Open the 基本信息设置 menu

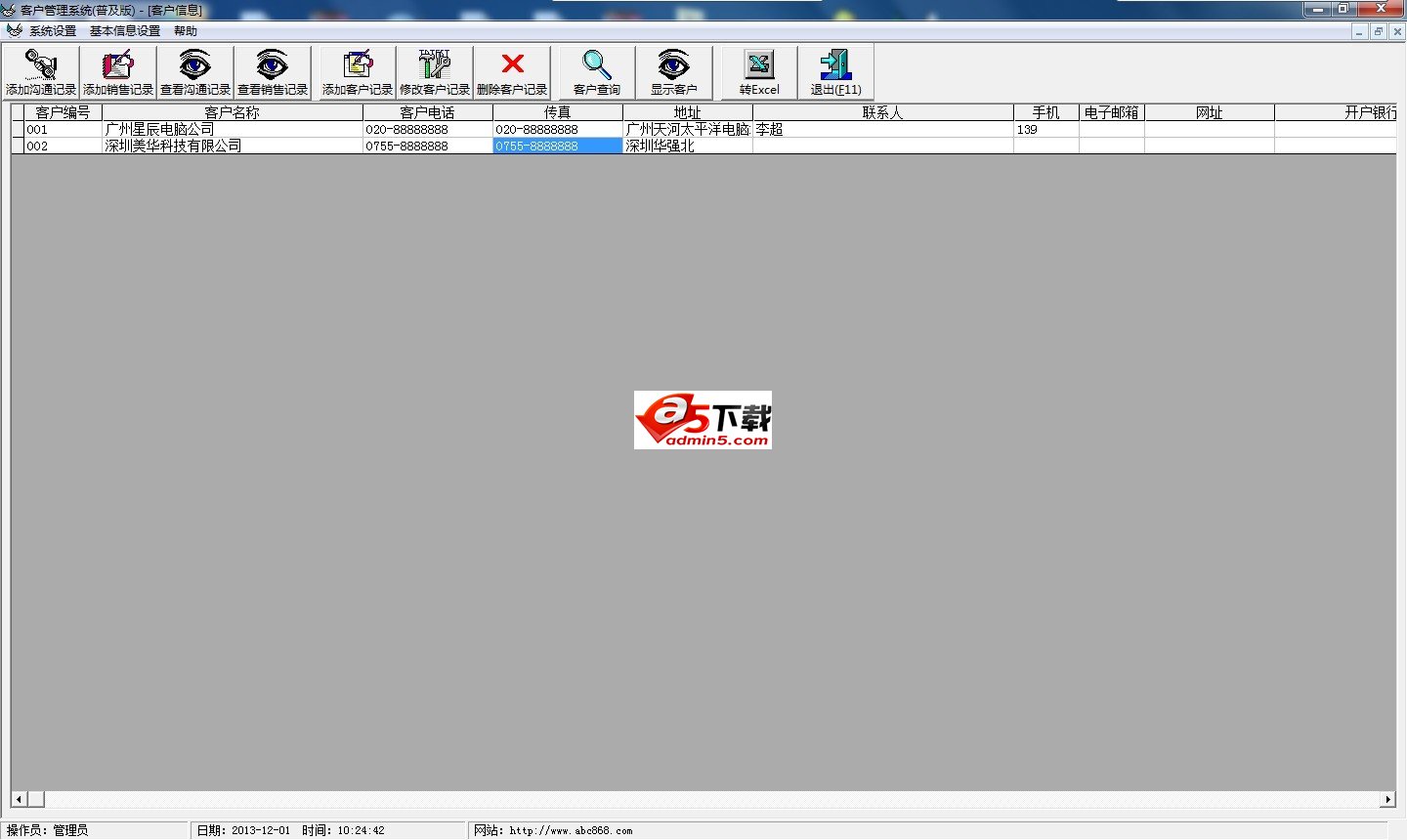coord(125,31)
